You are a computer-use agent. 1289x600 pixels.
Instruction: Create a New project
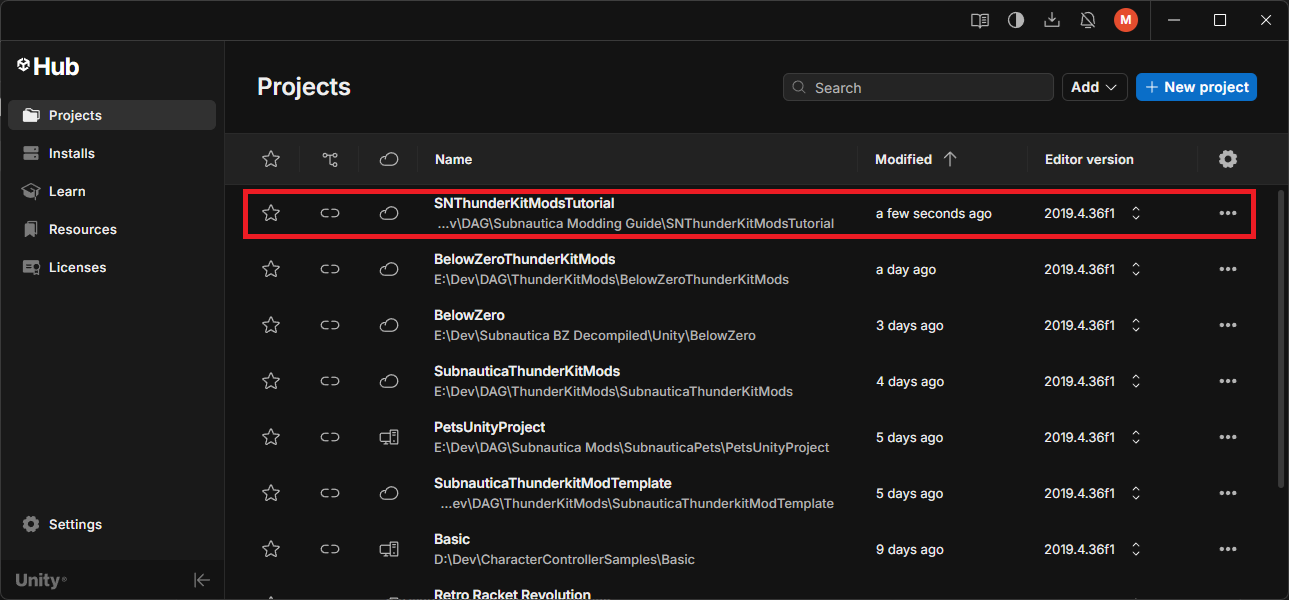point(1196,87)
